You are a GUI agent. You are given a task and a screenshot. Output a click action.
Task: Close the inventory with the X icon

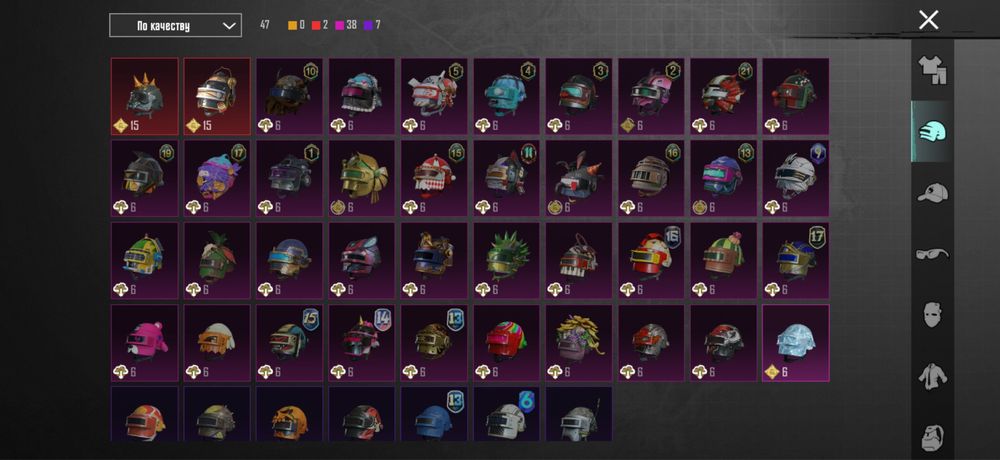tap(929, 20)
